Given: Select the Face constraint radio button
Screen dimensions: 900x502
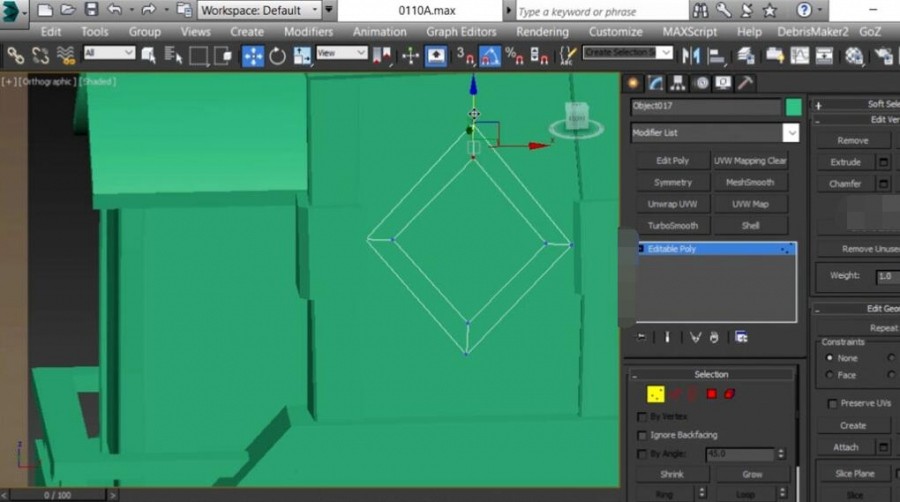Looking at the screenshot, I should [x=829, y=375].
